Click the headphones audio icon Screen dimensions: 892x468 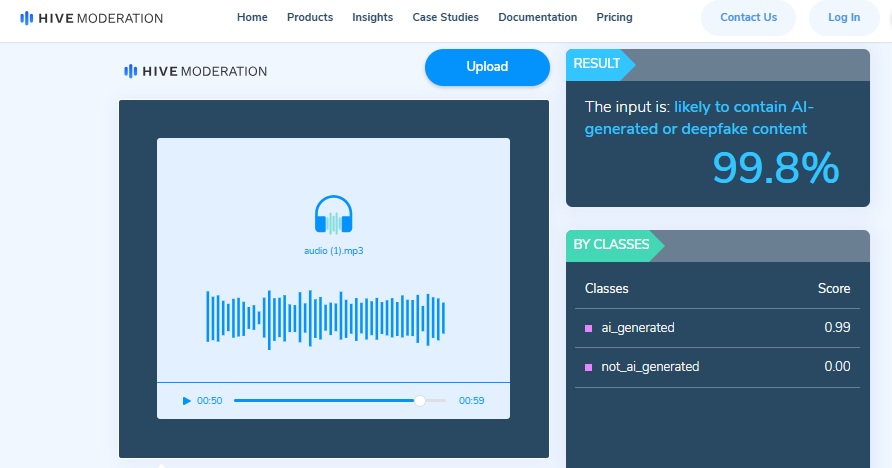pos(333,215)
